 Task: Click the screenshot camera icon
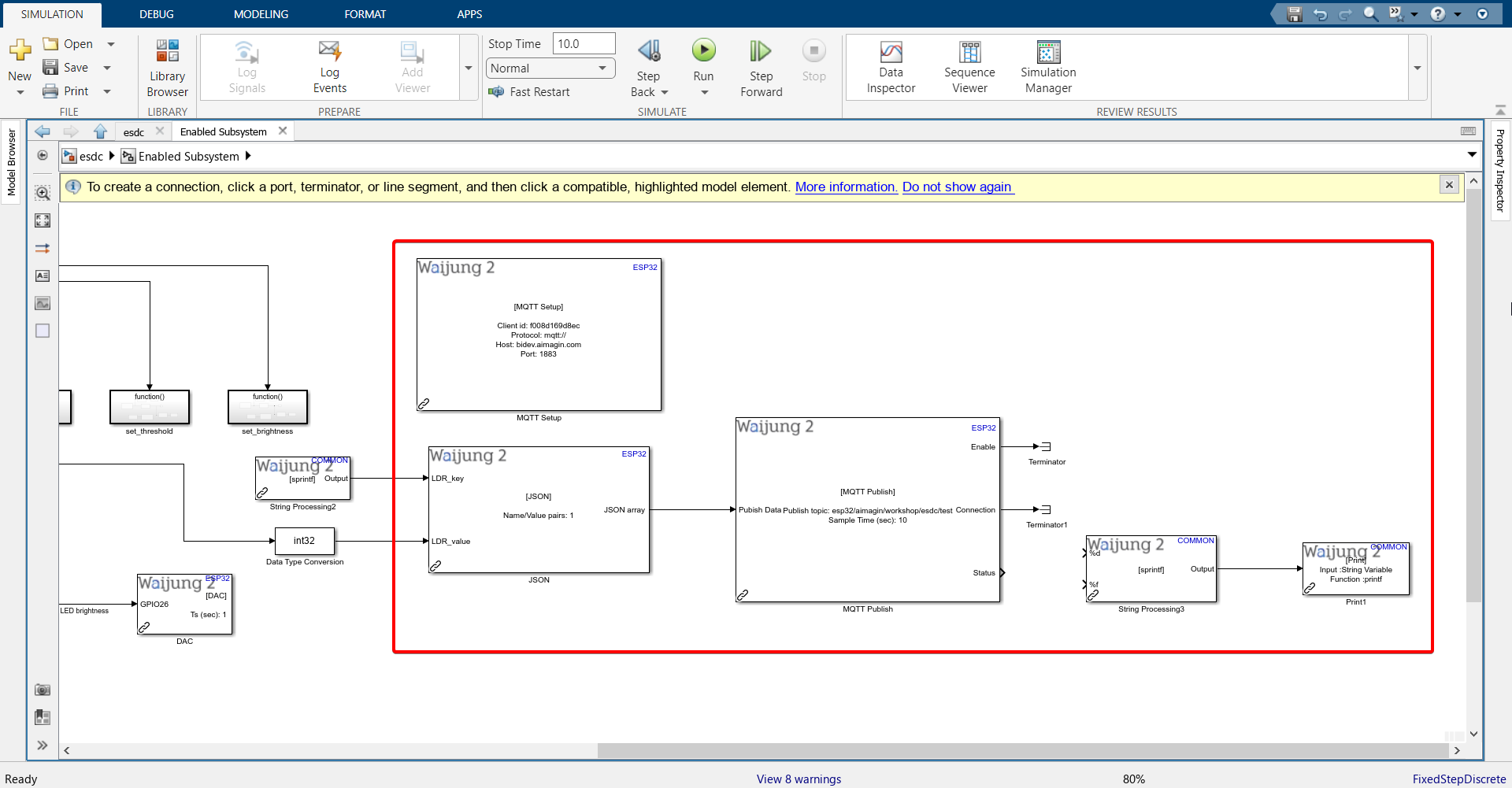pos(43,690)
